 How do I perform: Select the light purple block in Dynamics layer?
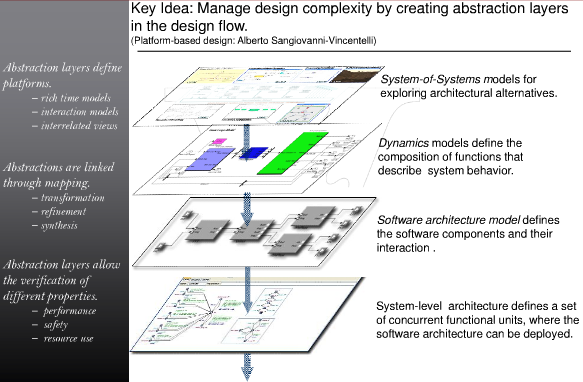(x=210, y=159)
